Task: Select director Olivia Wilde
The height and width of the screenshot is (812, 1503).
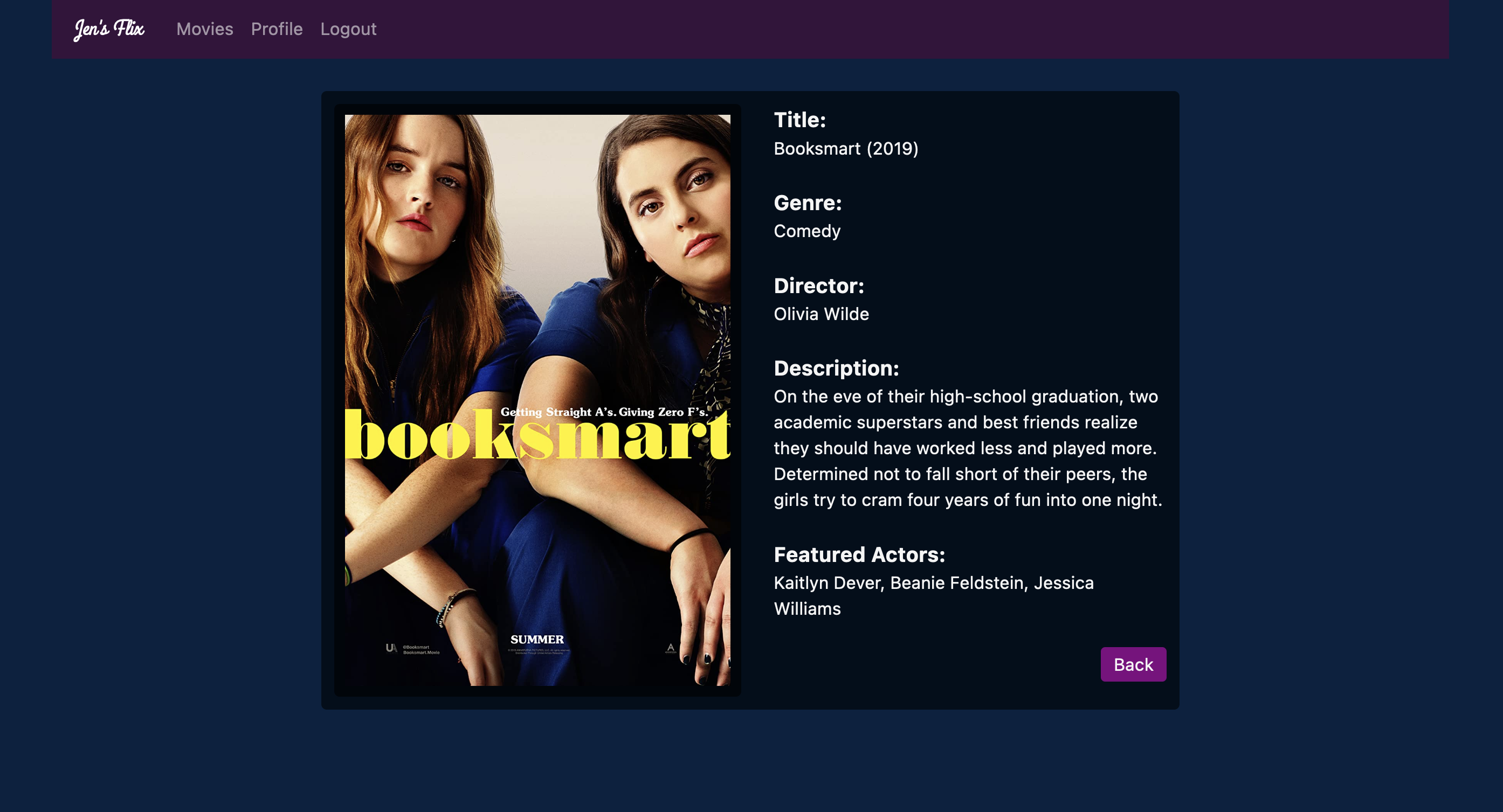Action: tap(821, 313)
